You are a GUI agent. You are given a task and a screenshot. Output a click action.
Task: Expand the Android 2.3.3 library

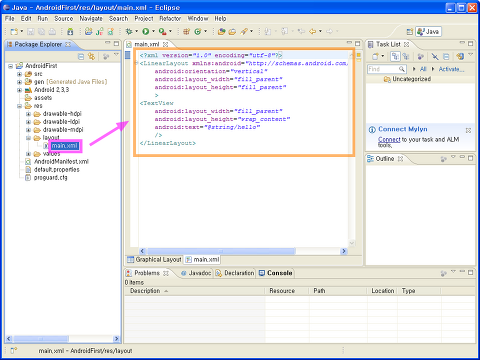[x=19, y=90]
